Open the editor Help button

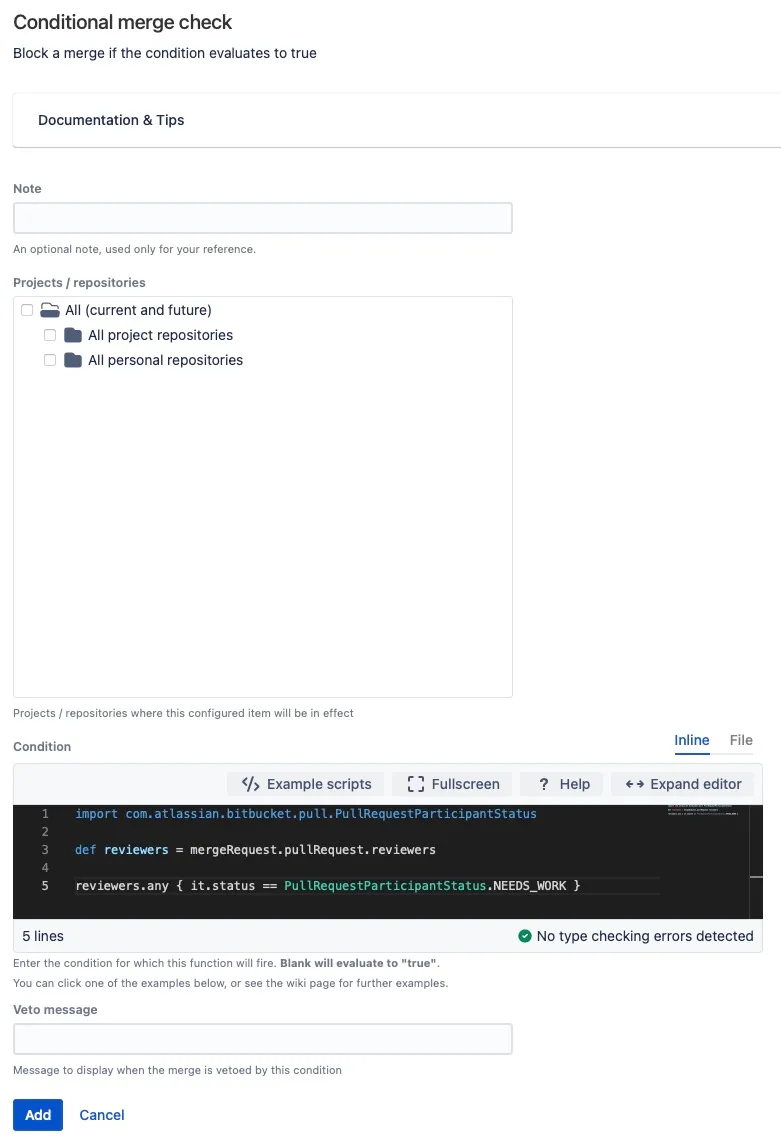pyautogui.click(x=561, y=784)
